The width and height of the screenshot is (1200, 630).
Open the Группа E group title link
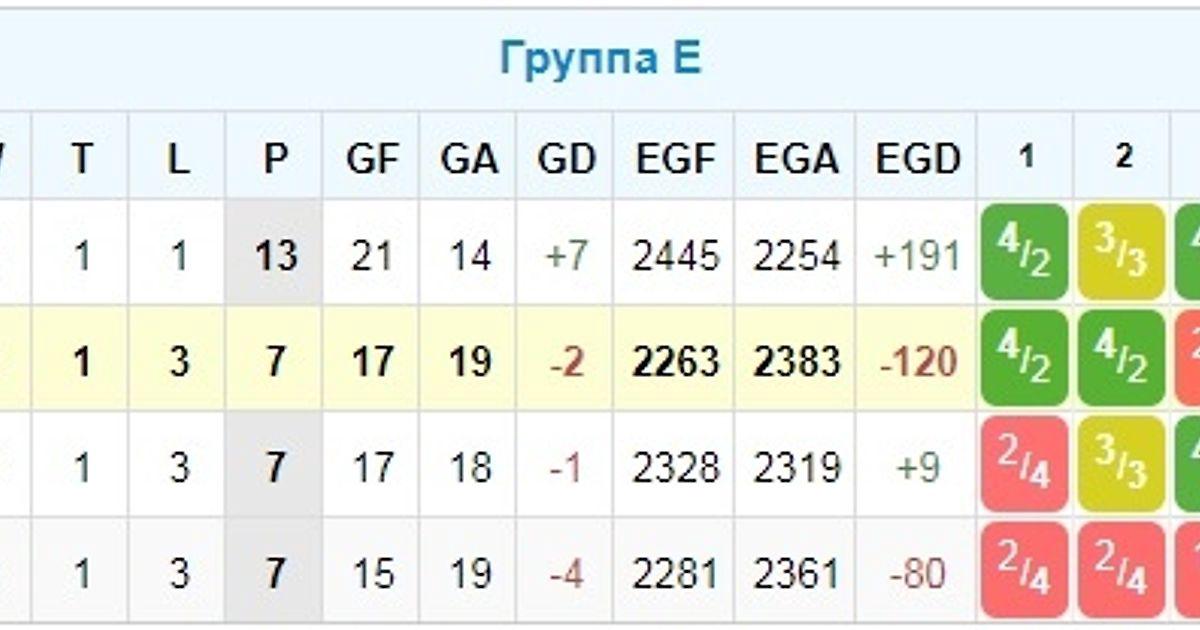click(600, 59)
